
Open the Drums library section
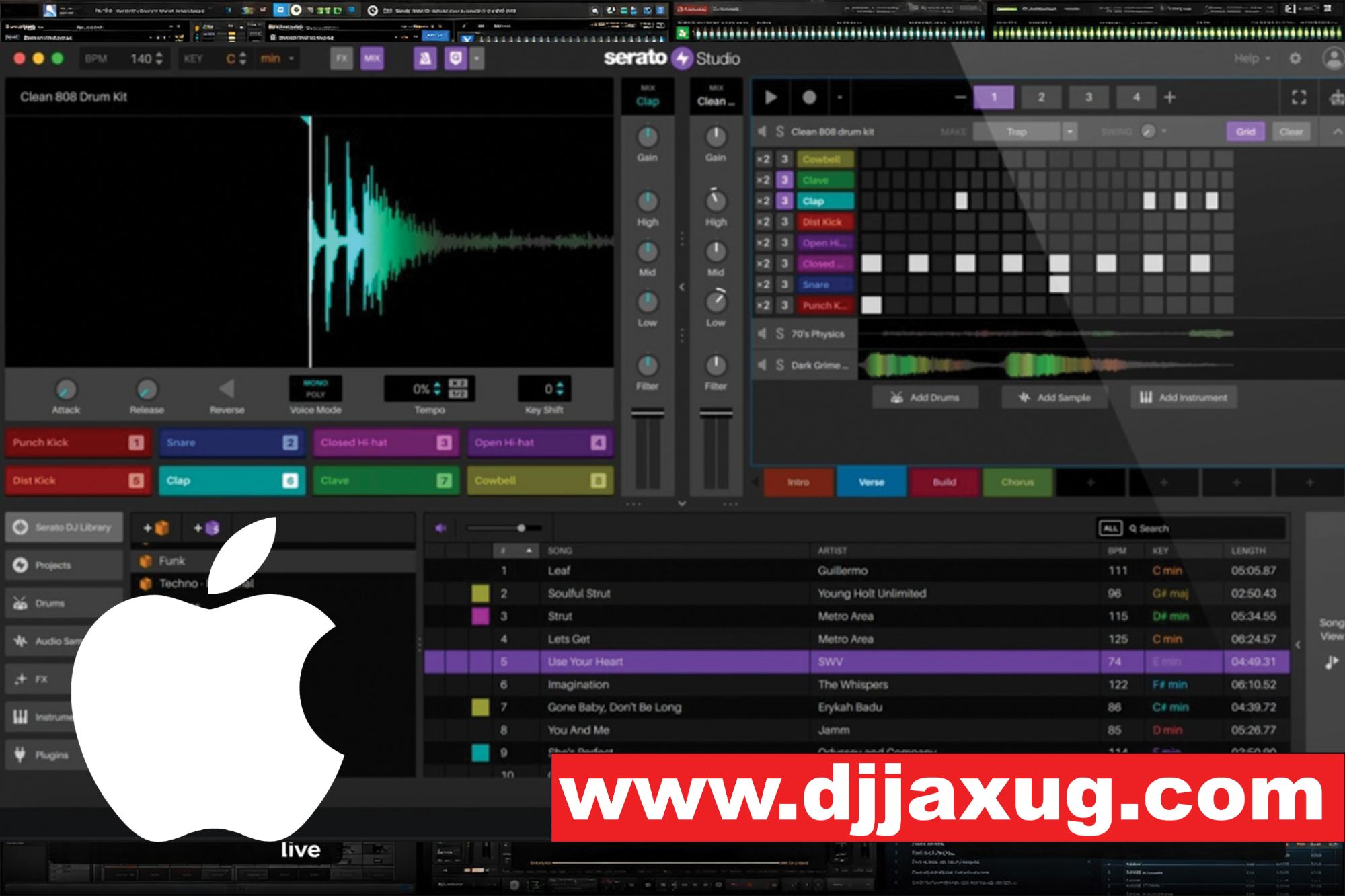pos(49,603)
